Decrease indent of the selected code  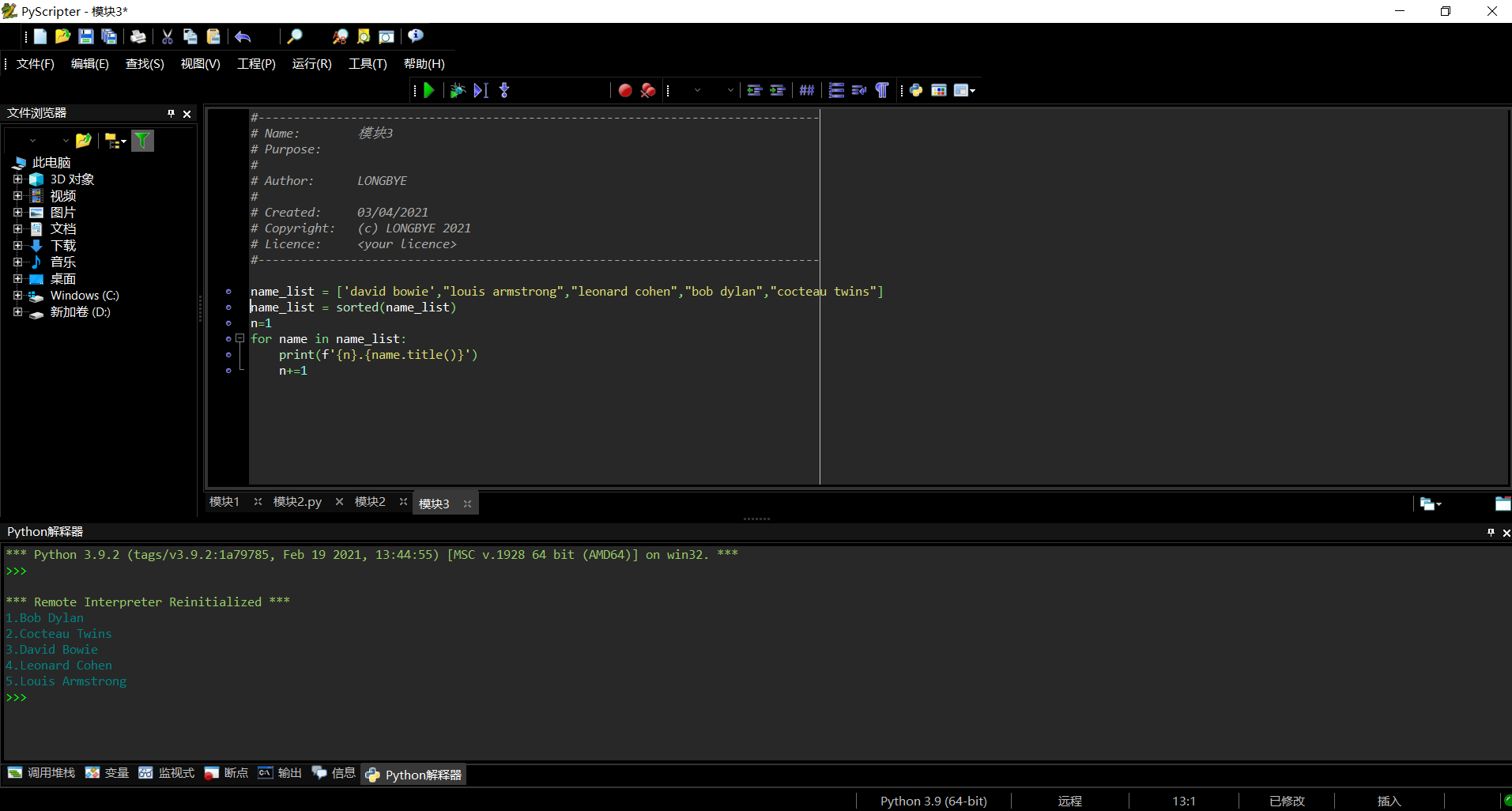point(755,90)
